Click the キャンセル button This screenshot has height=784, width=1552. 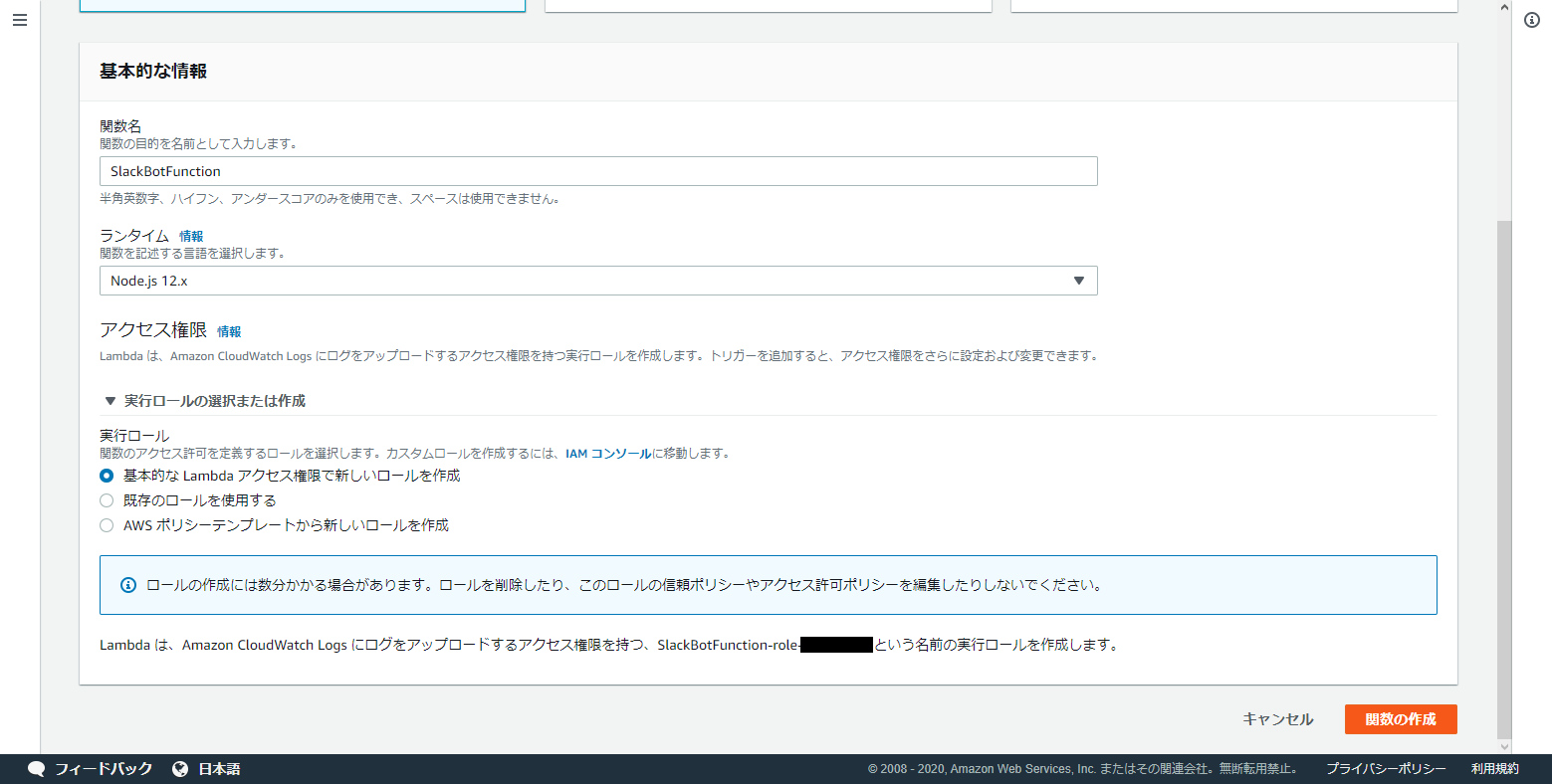coord(1278,719)
